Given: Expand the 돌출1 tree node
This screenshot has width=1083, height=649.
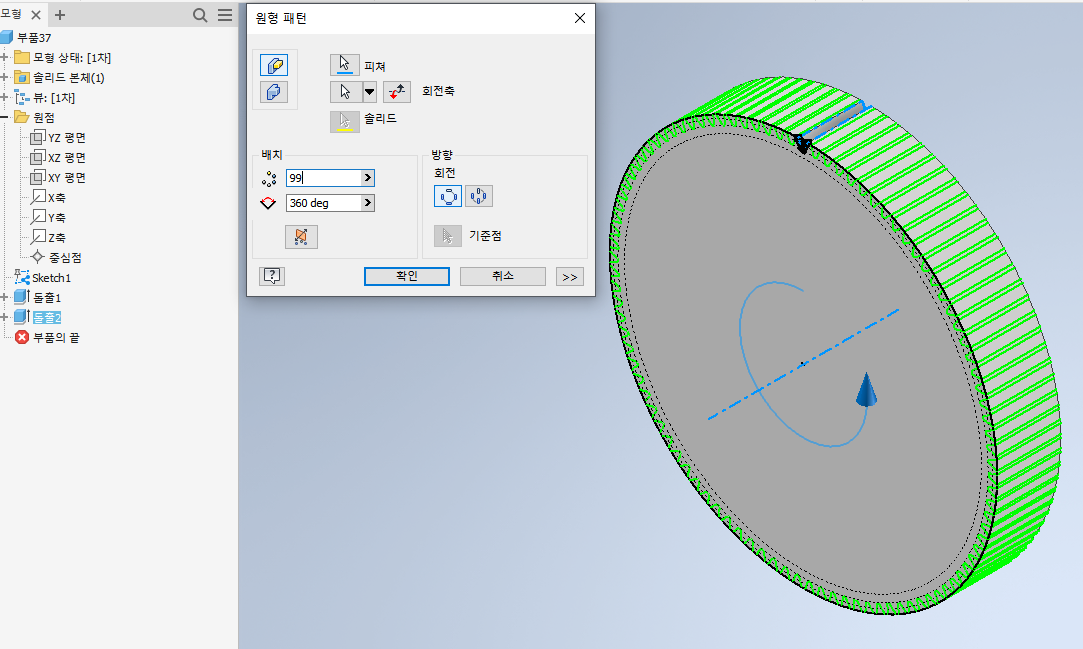Looking at the screenshot, I should point(5,297).
